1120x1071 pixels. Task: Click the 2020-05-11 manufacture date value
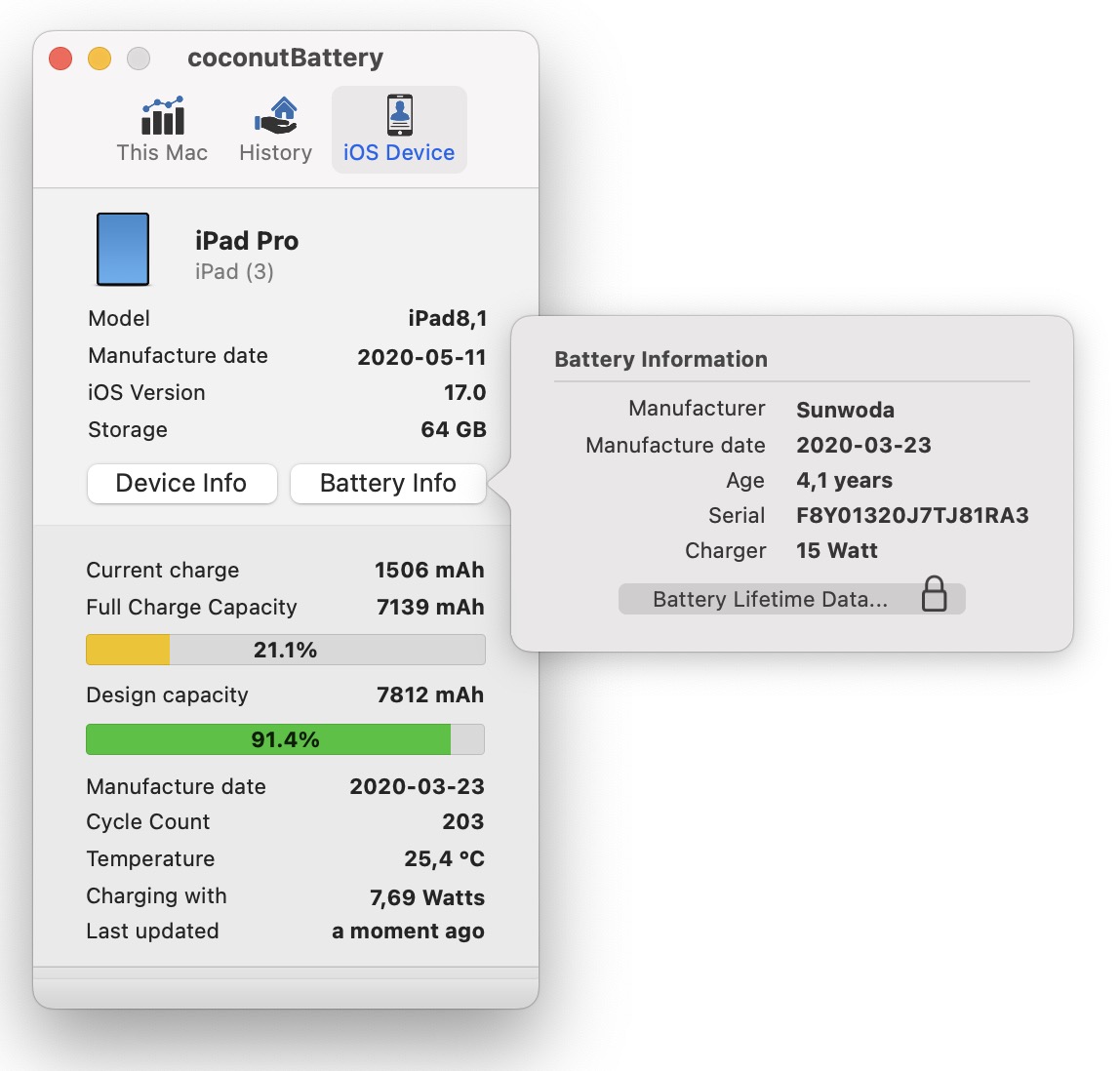click(x=422, y=356)
